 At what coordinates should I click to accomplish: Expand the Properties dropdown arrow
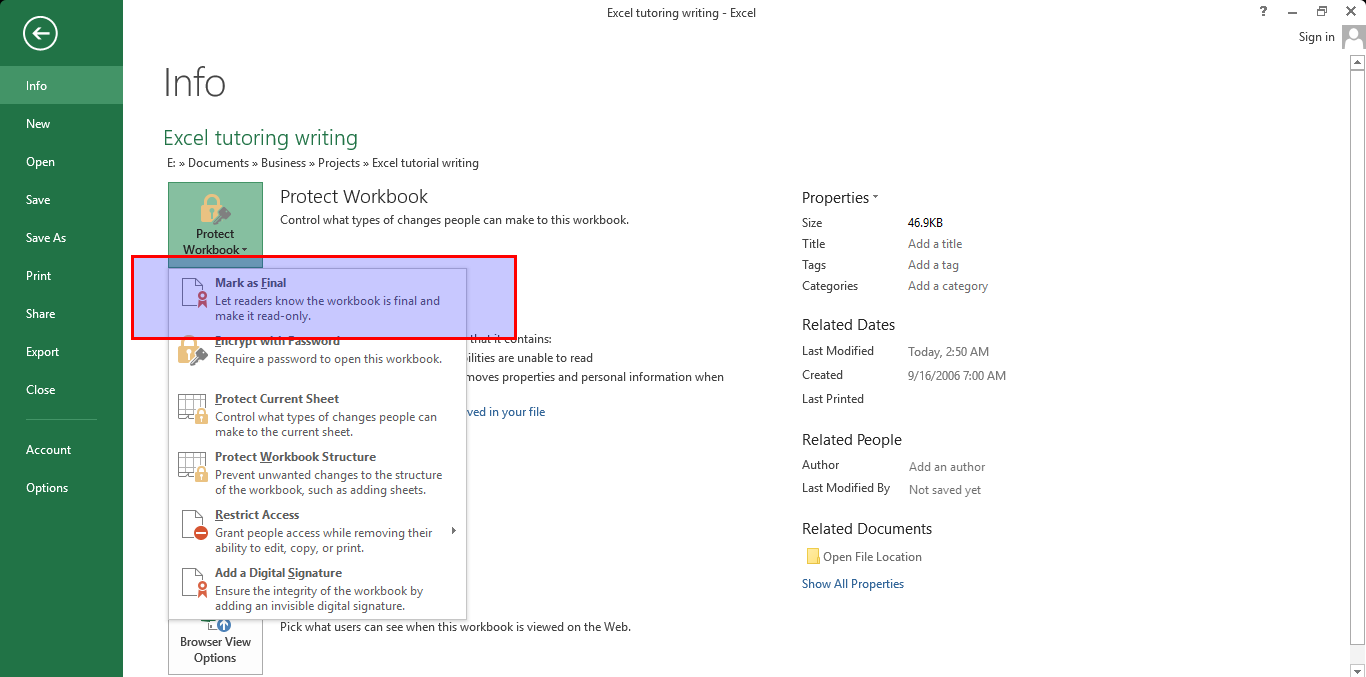click(876, 198)
